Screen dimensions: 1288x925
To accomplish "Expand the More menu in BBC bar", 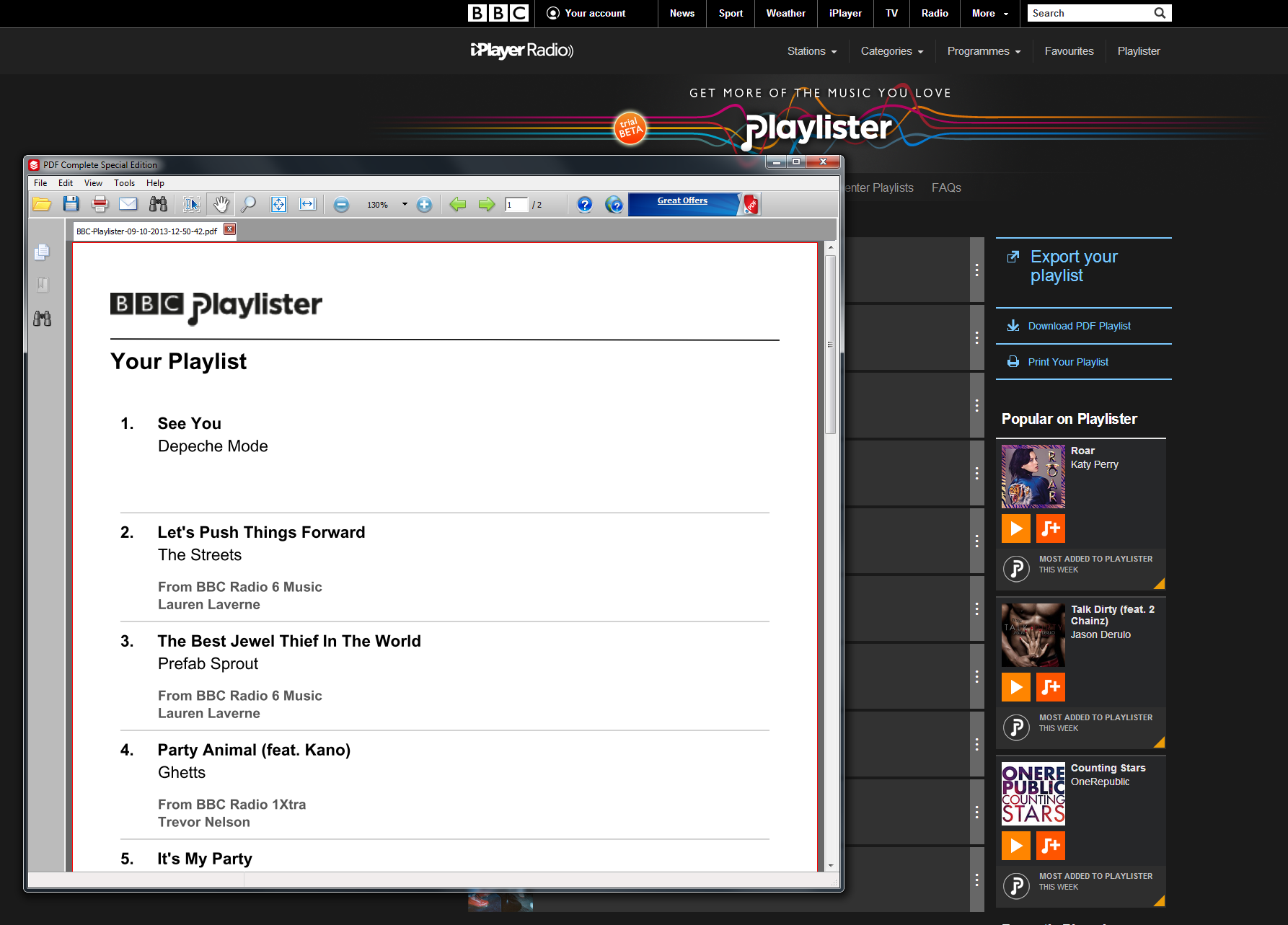I will 990,13.
